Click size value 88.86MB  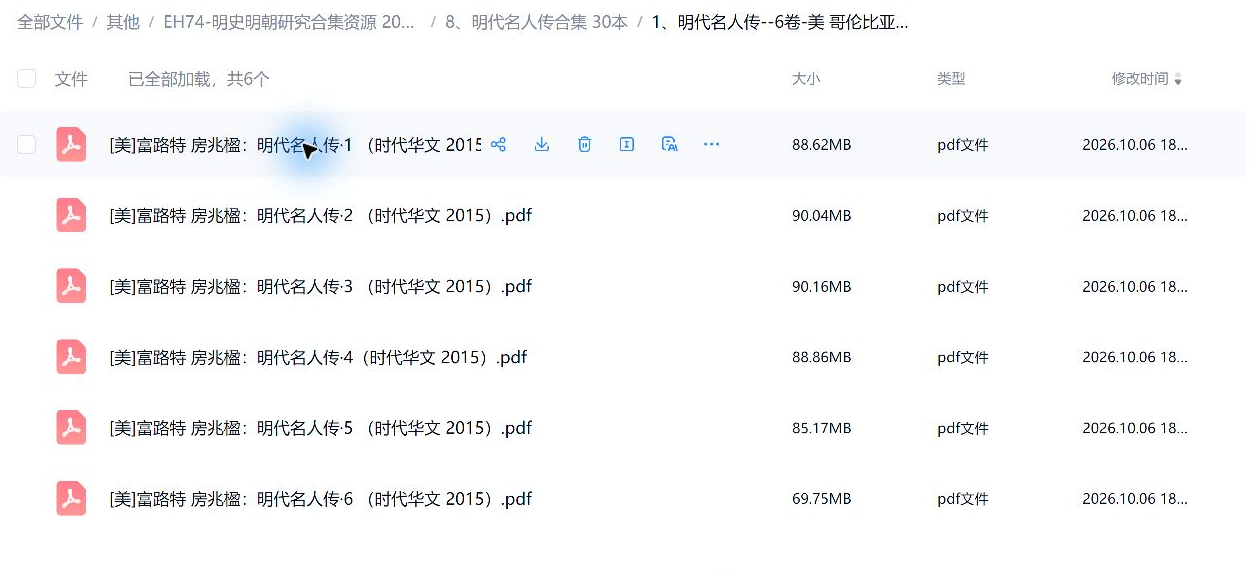coord(822,357)
